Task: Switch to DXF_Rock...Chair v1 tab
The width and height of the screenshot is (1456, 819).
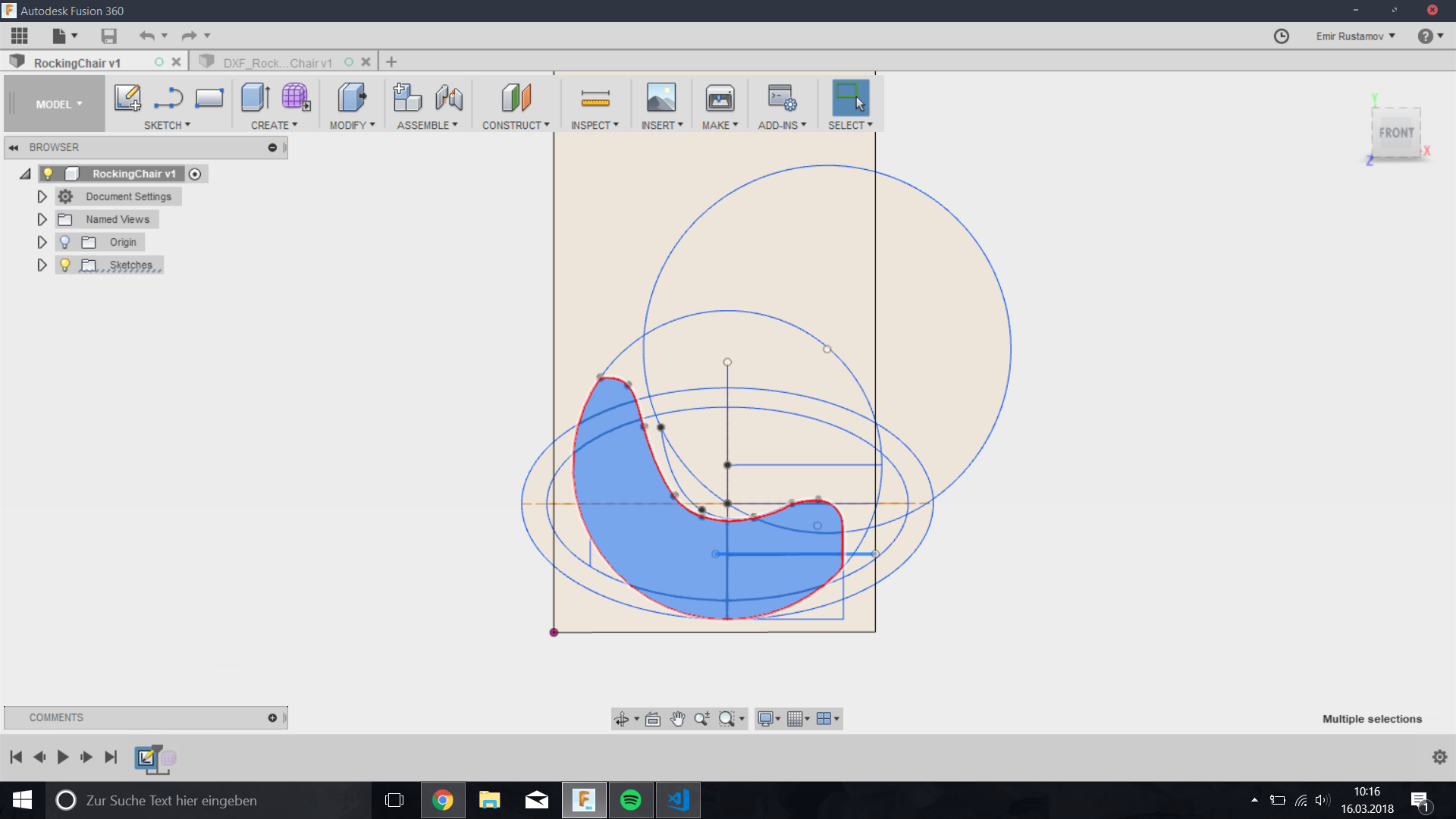Action: pos(277,63)
